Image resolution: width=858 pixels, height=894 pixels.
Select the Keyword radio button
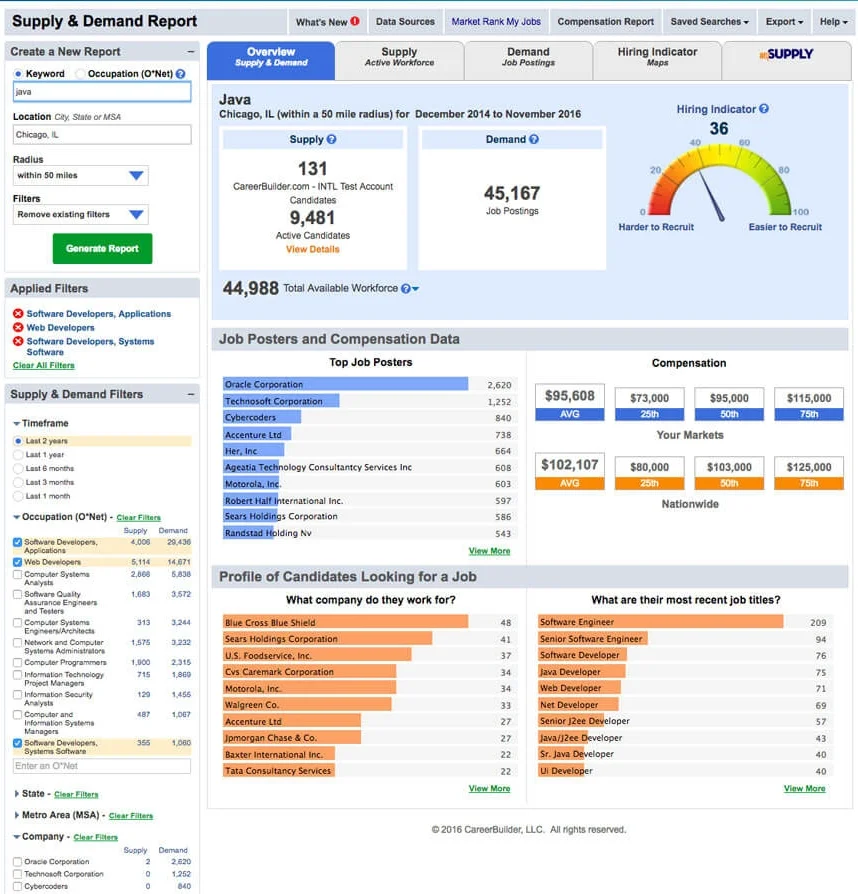pyautogui.click(x=18, y=74)
